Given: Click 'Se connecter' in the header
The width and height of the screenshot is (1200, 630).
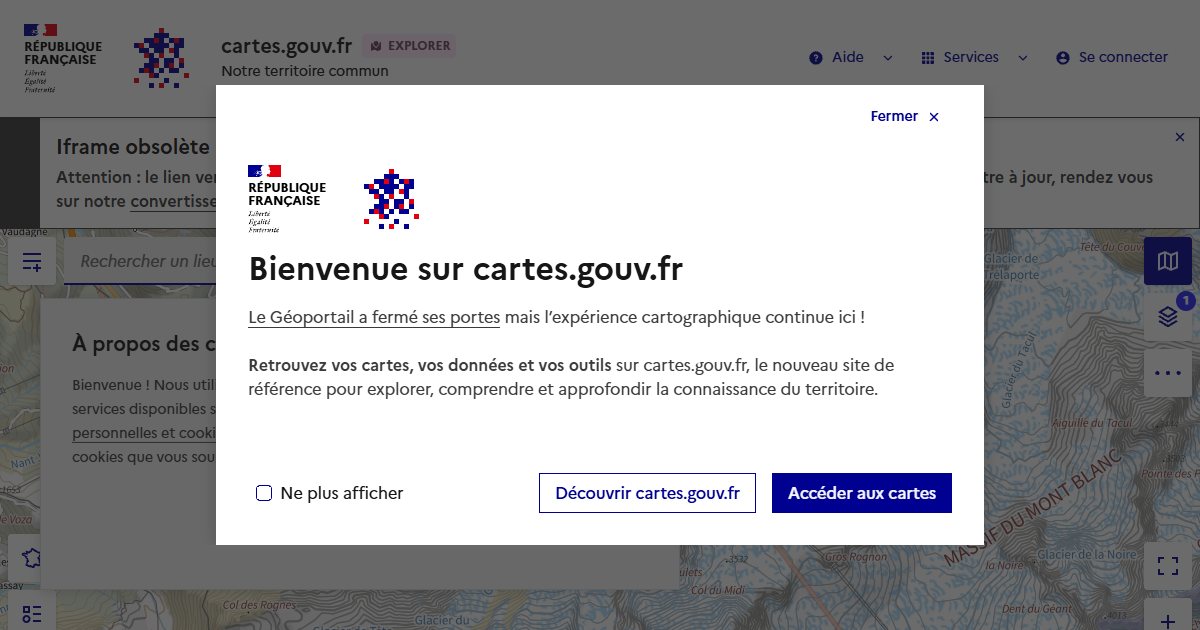Looking at the screenshot, I should pos(1112,58).
